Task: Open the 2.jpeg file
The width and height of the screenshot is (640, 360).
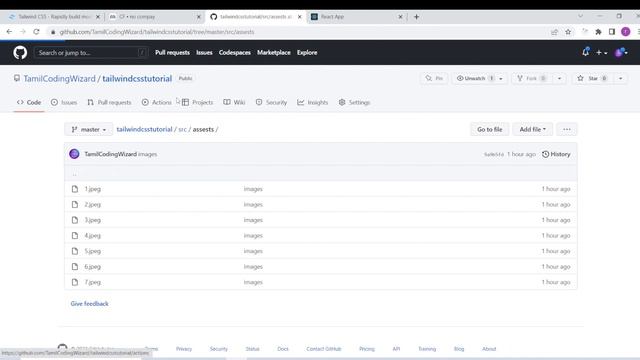Action: pos(93,204)
